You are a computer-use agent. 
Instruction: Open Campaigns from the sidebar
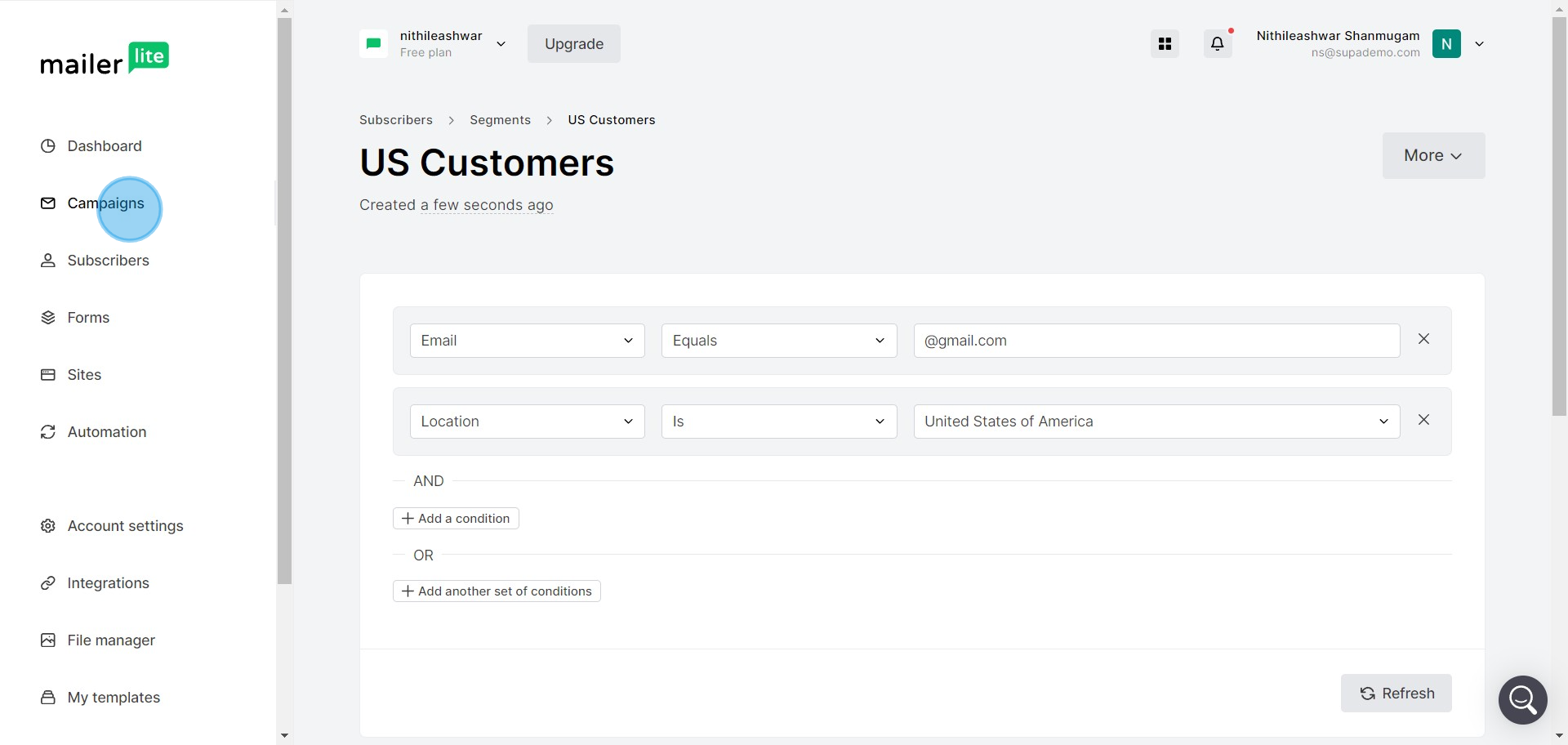click(x=92, y=203)
